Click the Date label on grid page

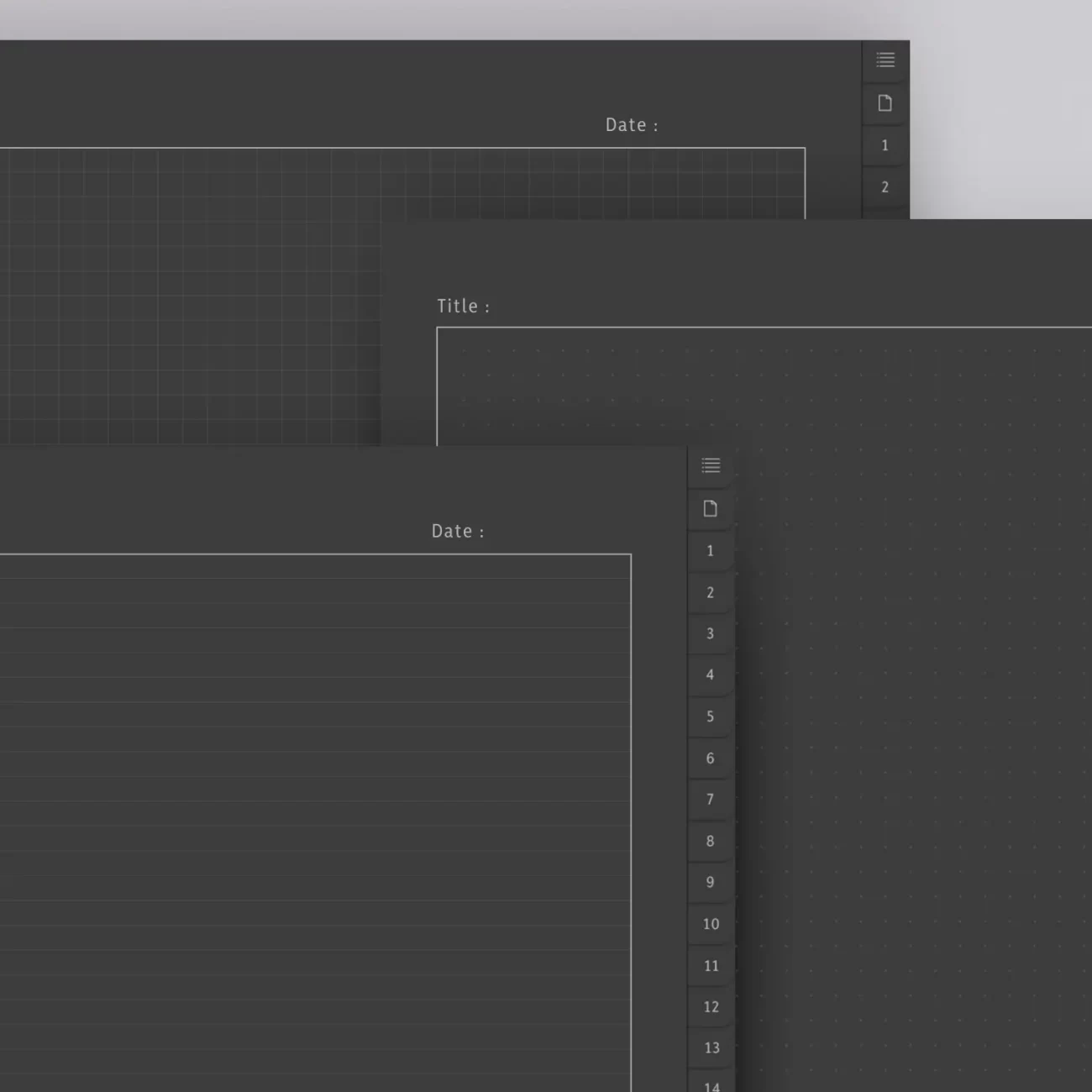point(632,125)
